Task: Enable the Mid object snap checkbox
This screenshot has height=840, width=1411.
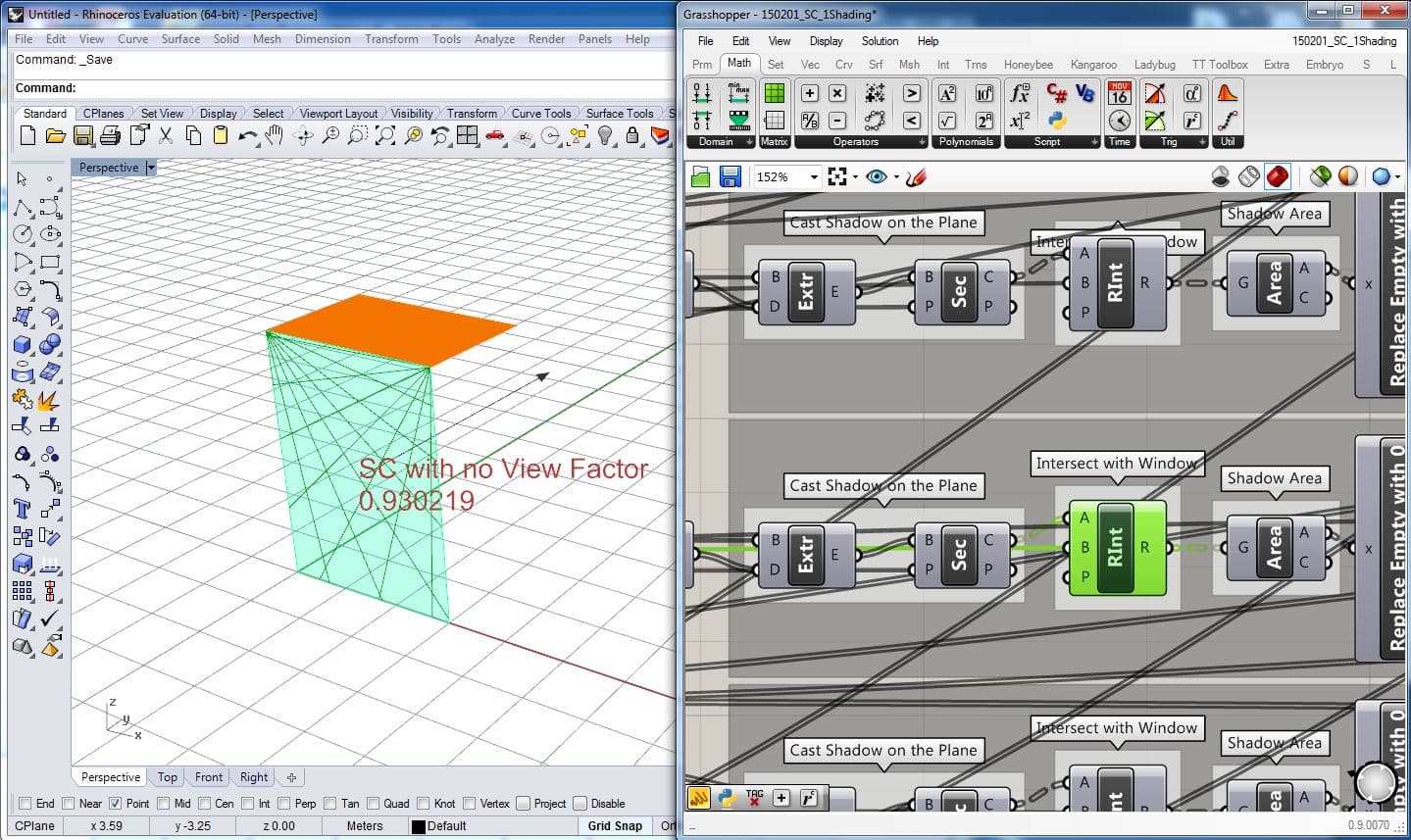Action: click(x=162, y=804)
